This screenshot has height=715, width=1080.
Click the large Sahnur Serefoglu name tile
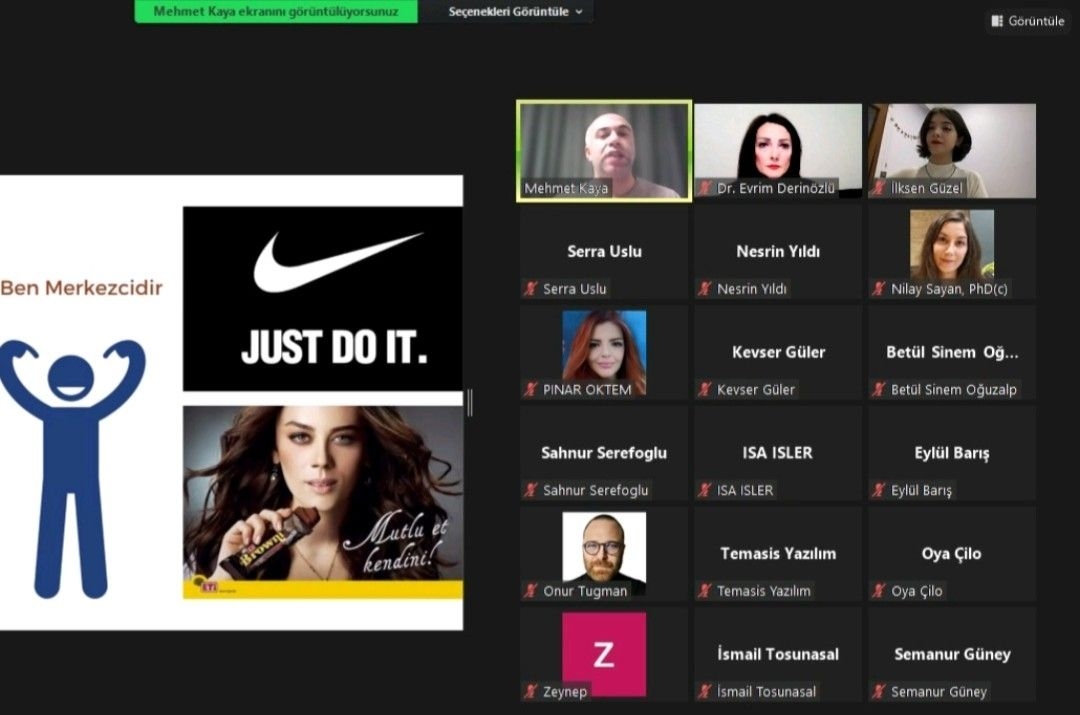click(x=604, y=453)
